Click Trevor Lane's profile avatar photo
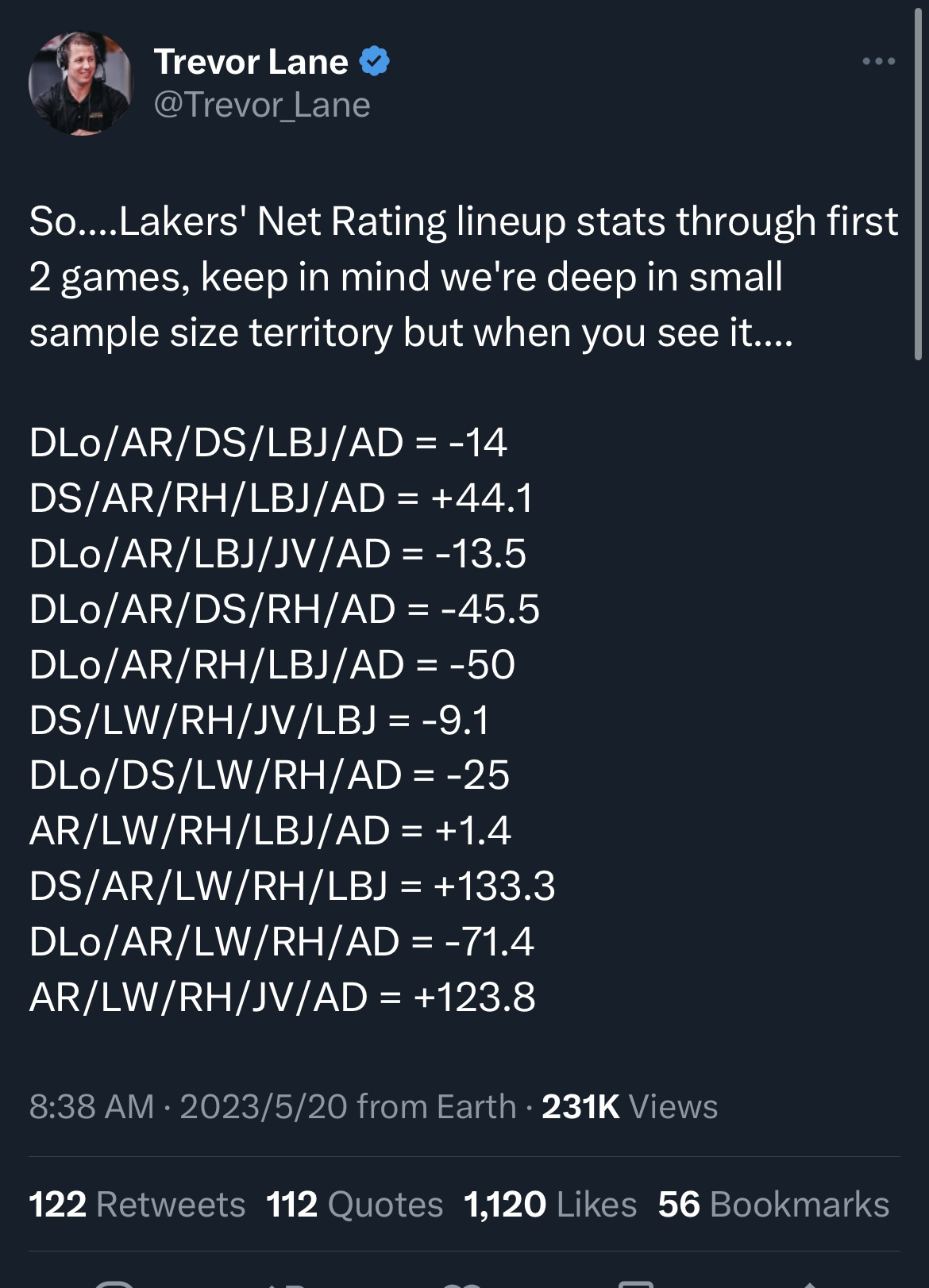The image size is (929, 1288). coord(80,83)
